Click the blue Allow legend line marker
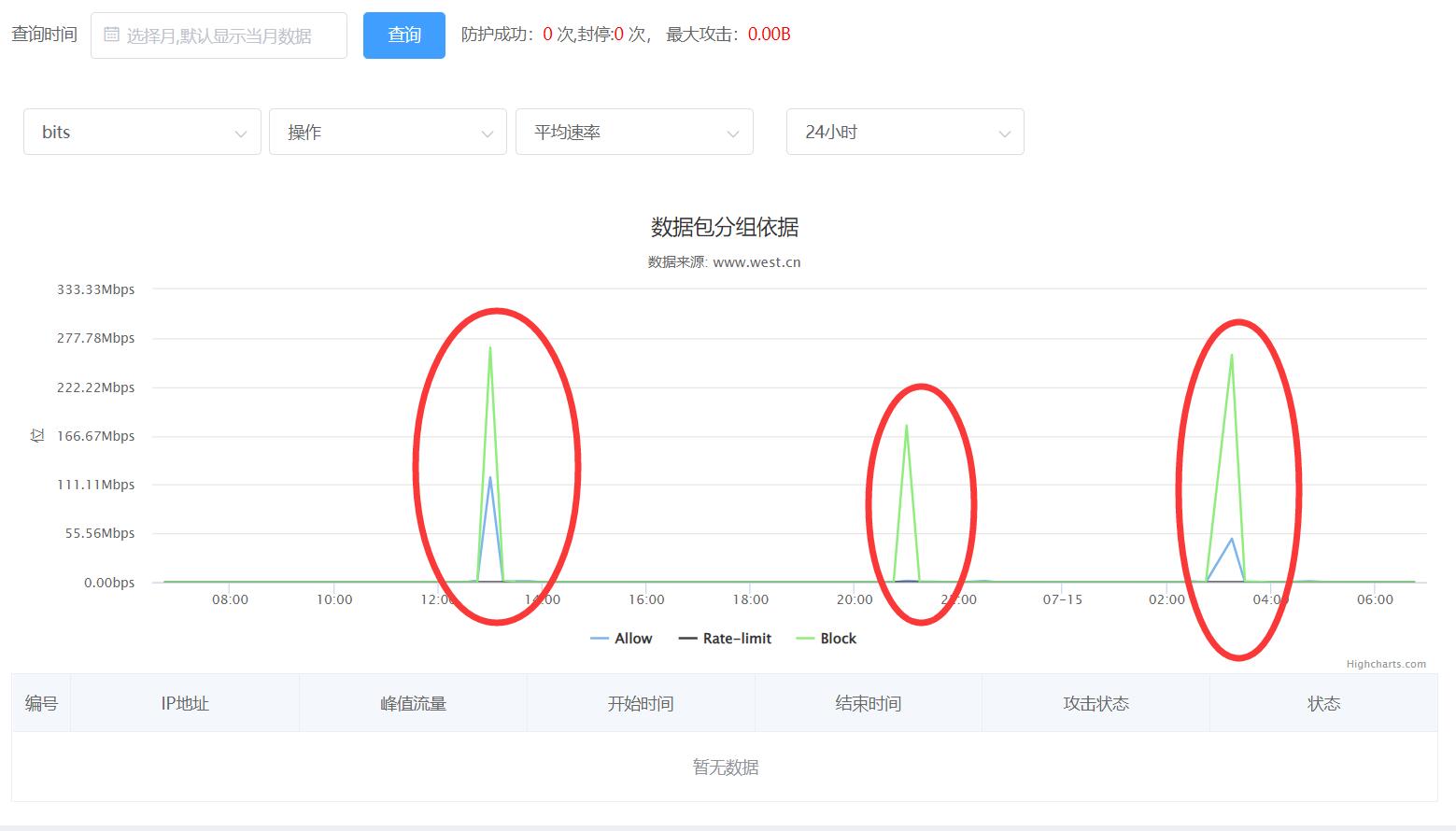Image resolution: width=1456 pixels, height=831 pixels. coord(600,639)
